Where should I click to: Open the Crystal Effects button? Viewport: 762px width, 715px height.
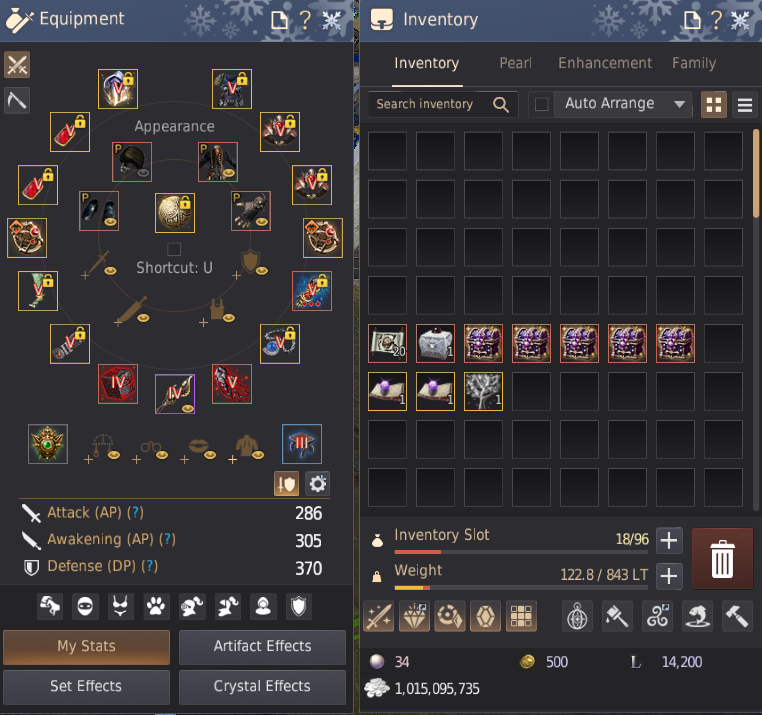(262, 686)
